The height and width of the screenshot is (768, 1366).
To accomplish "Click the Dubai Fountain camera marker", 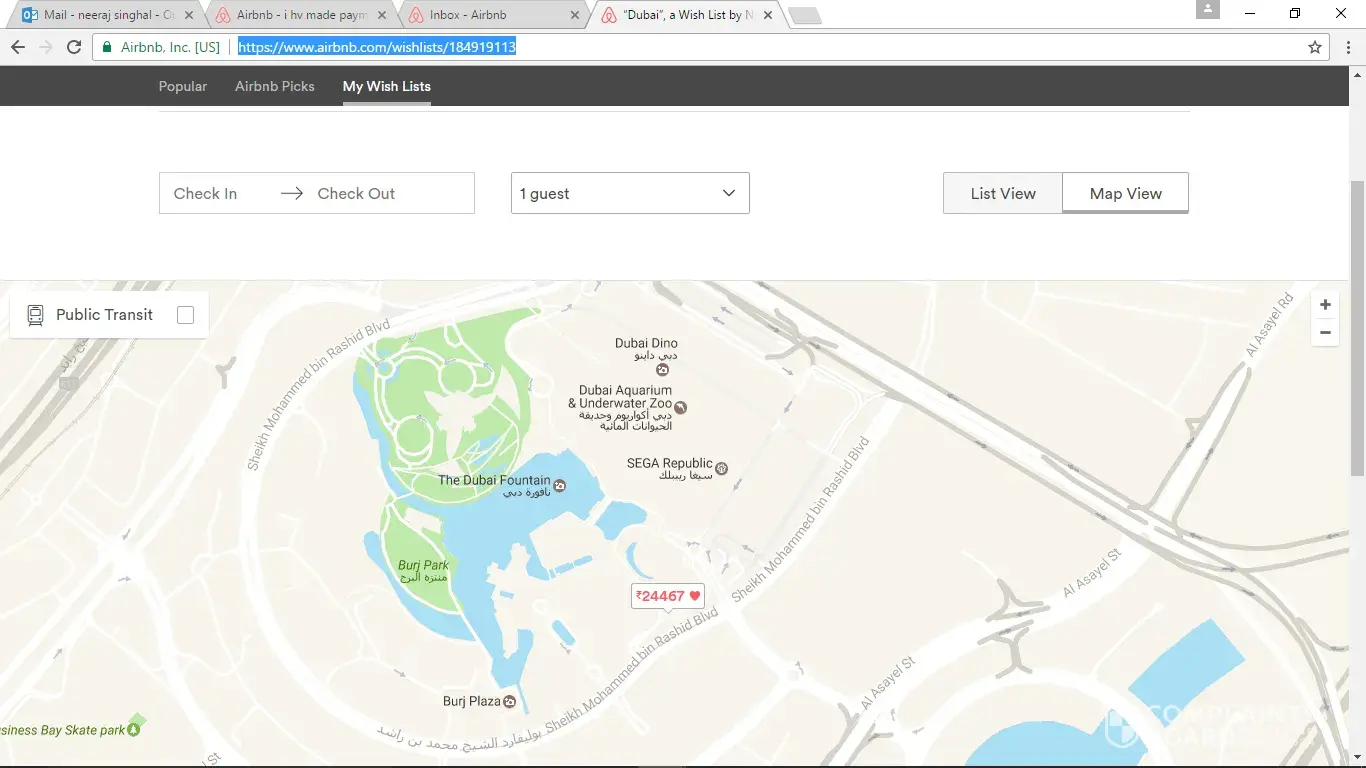I will (560, 486).
